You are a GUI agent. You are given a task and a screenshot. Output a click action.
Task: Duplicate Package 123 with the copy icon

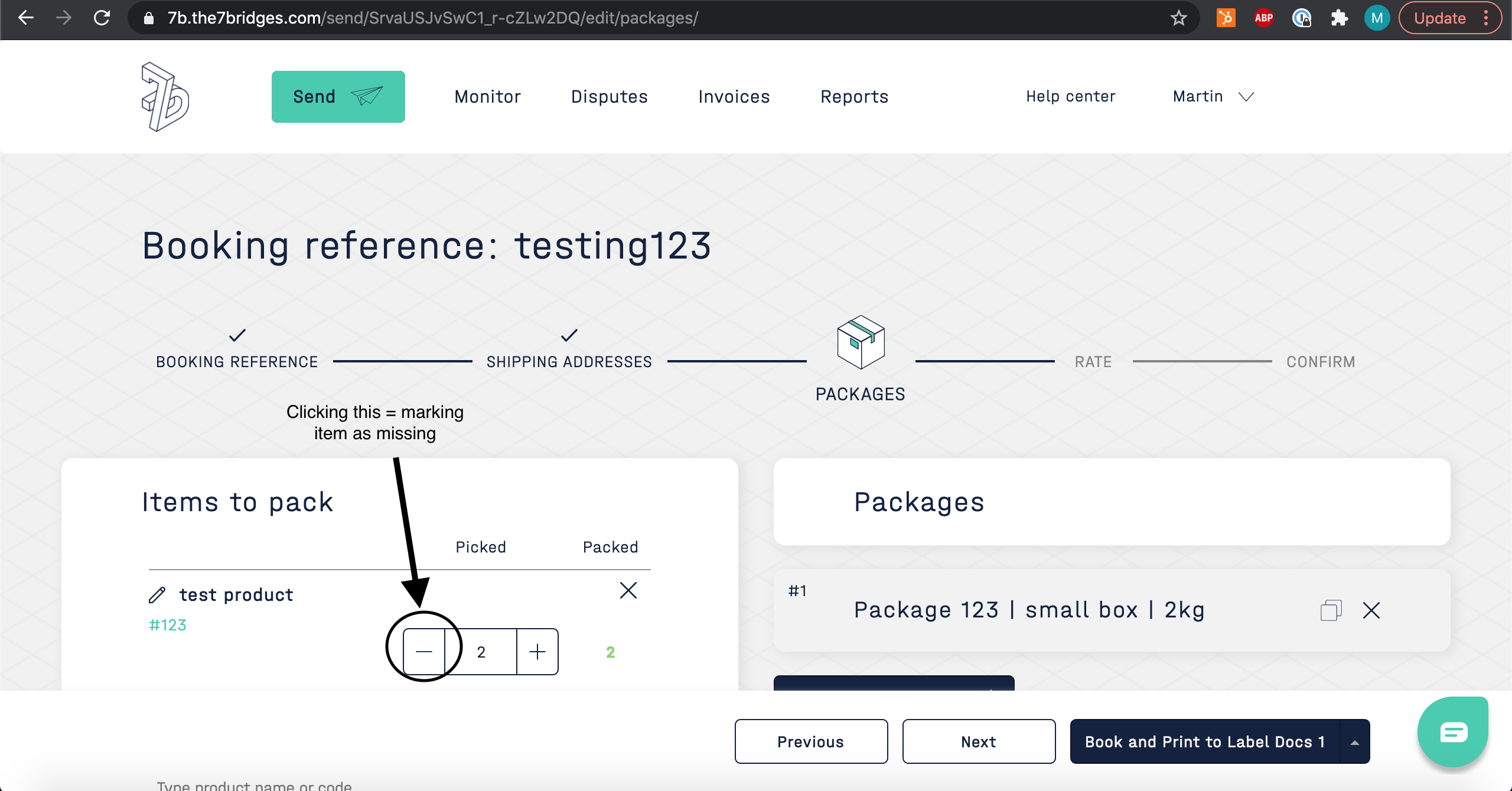[1331, 610]
